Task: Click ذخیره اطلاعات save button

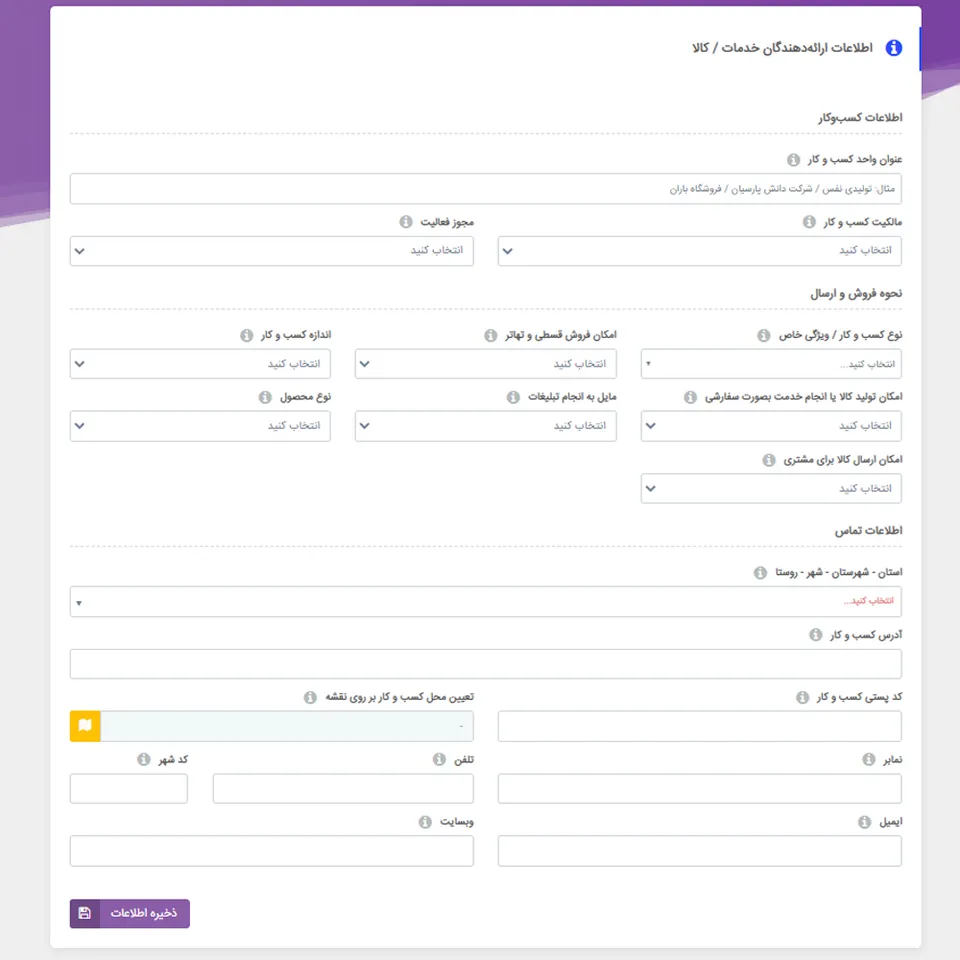Action: (x=130, y=913)
